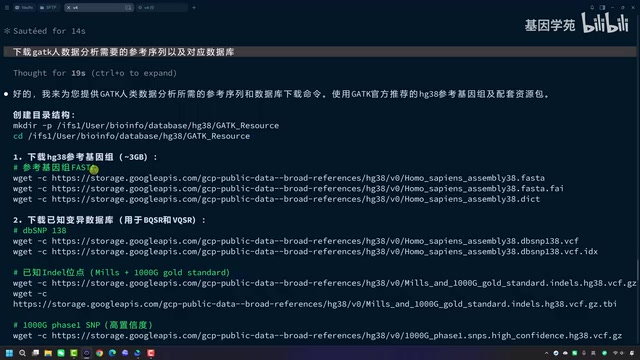Open the split-view icon on the v4 tab
Image resolution: width=640 pixels, height=360 pixels.
coord(128,7)
